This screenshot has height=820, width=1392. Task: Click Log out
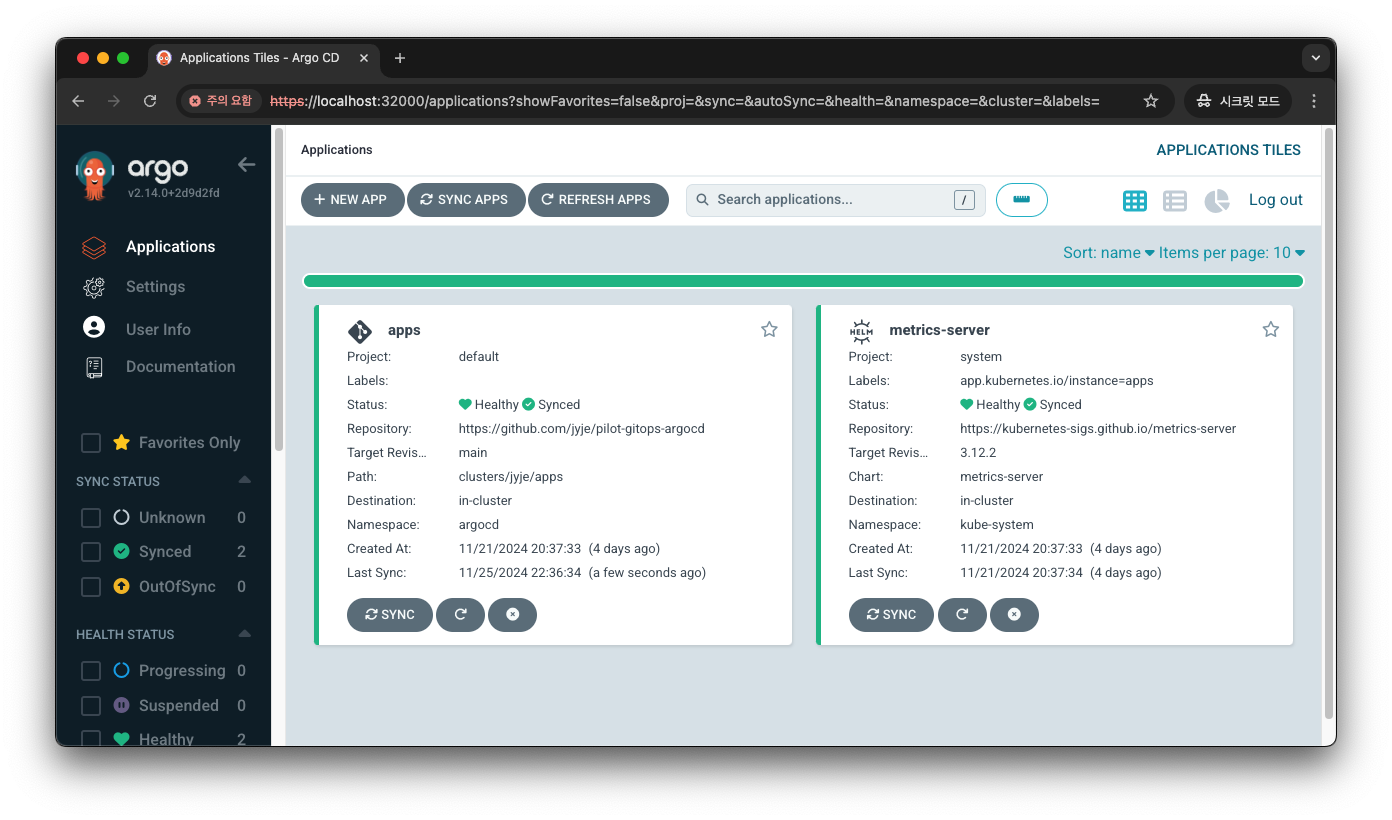pyautogui.click(x=1275, y=200)
